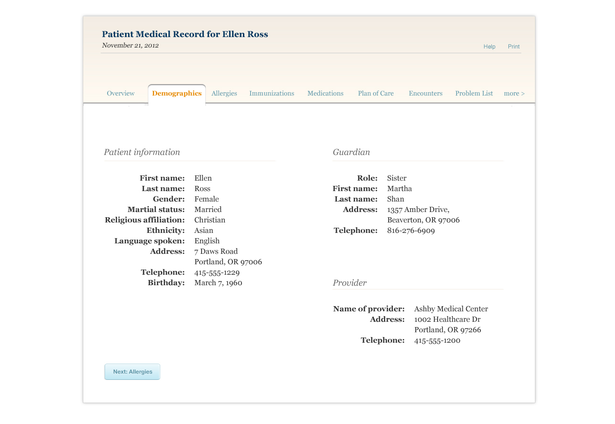Viewport: 615px width, 424px height.
Task: Click provider city Portland, OR 97266
Action: pos(448,330)
